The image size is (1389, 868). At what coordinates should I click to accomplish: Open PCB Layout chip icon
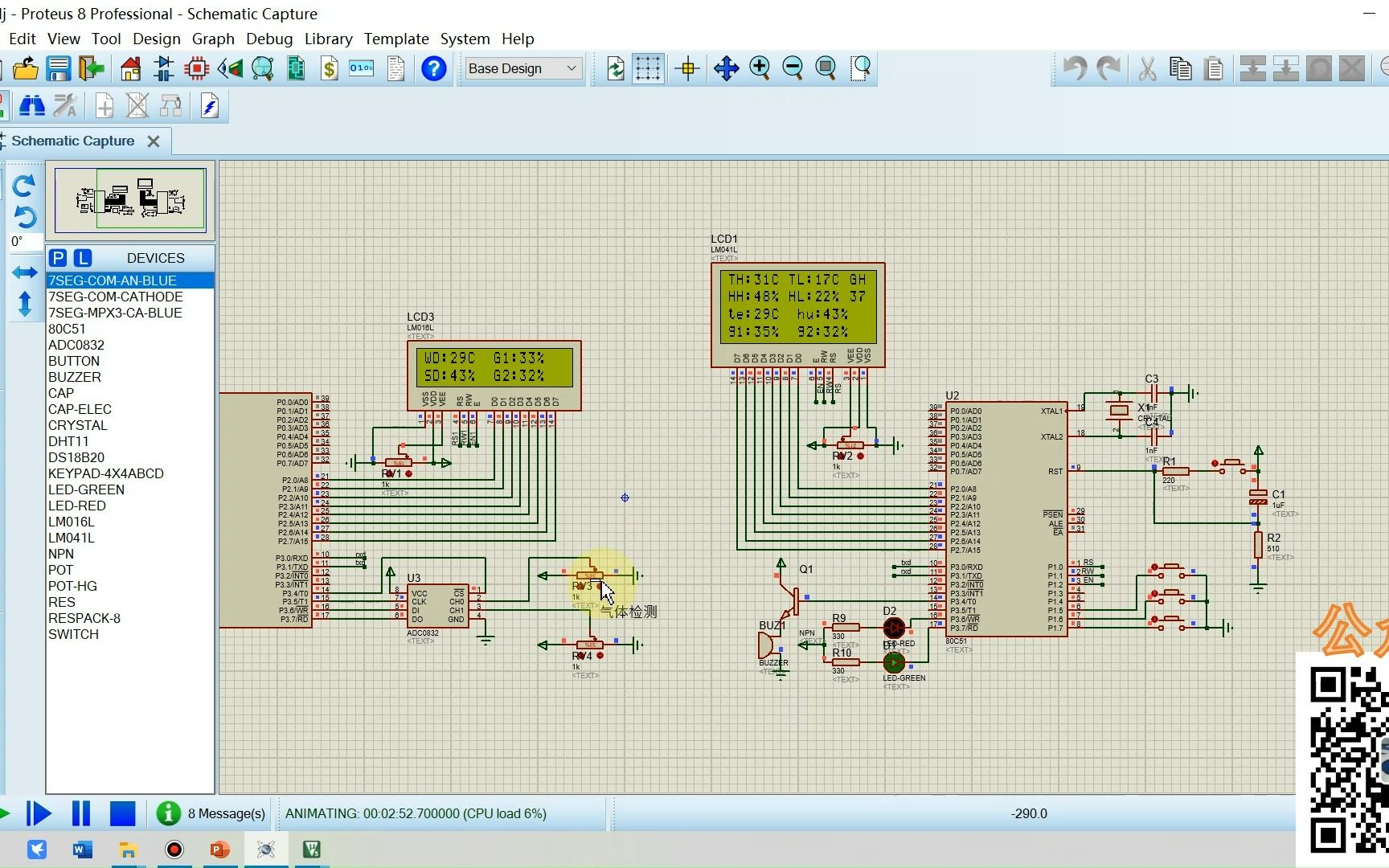click(x=197, y=68)
